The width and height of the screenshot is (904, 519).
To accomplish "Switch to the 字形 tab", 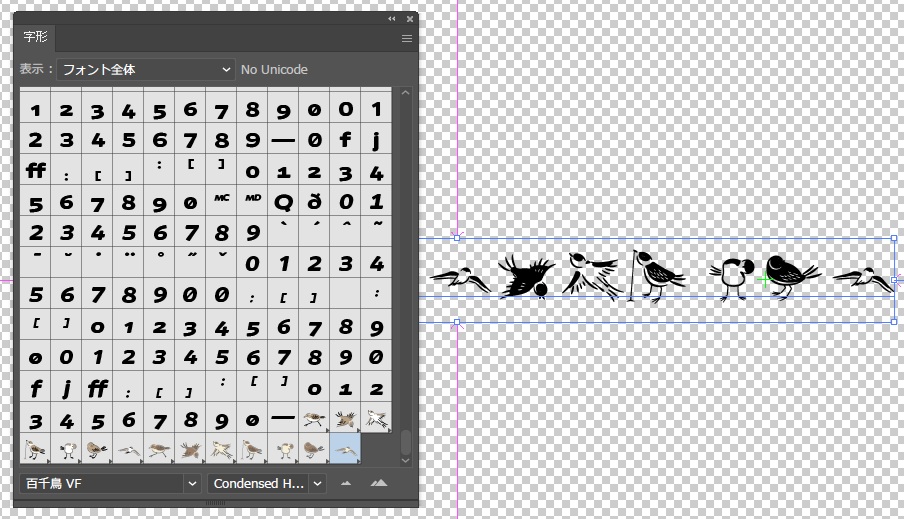I will click(x=35, y=38).
